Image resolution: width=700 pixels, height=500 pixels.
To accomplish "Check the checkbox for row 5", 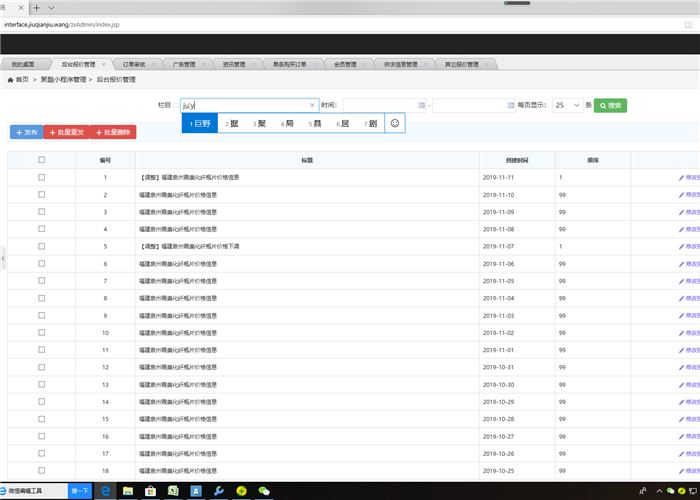I will 41,246.
